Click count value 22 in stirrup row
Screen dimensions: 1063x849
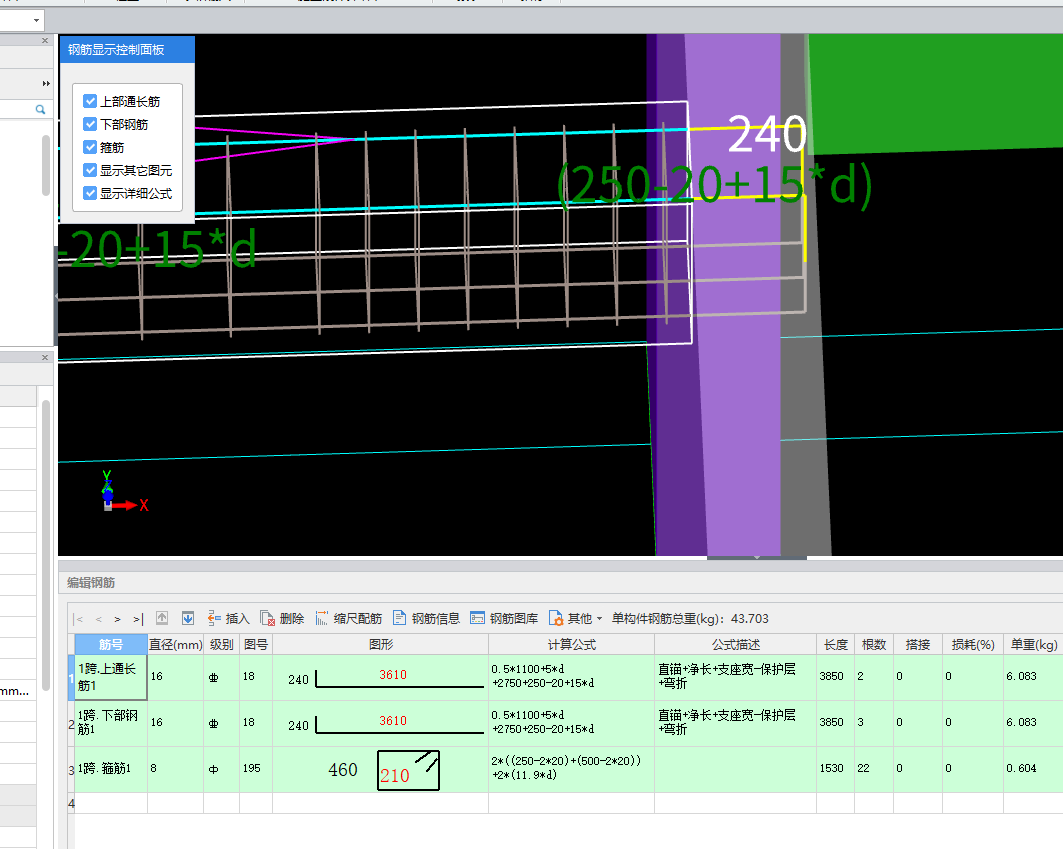pos(863,768)
